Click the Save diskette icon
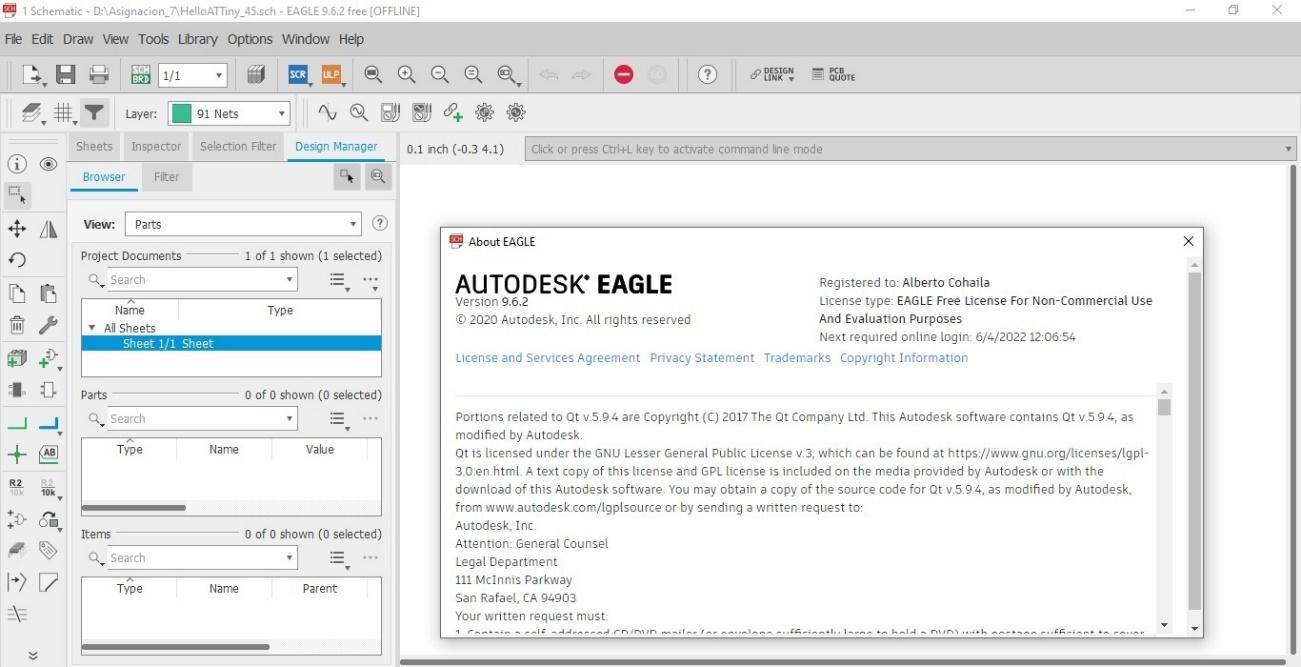This screenshot has height=667, width=1301. click(x=65, y=75)
